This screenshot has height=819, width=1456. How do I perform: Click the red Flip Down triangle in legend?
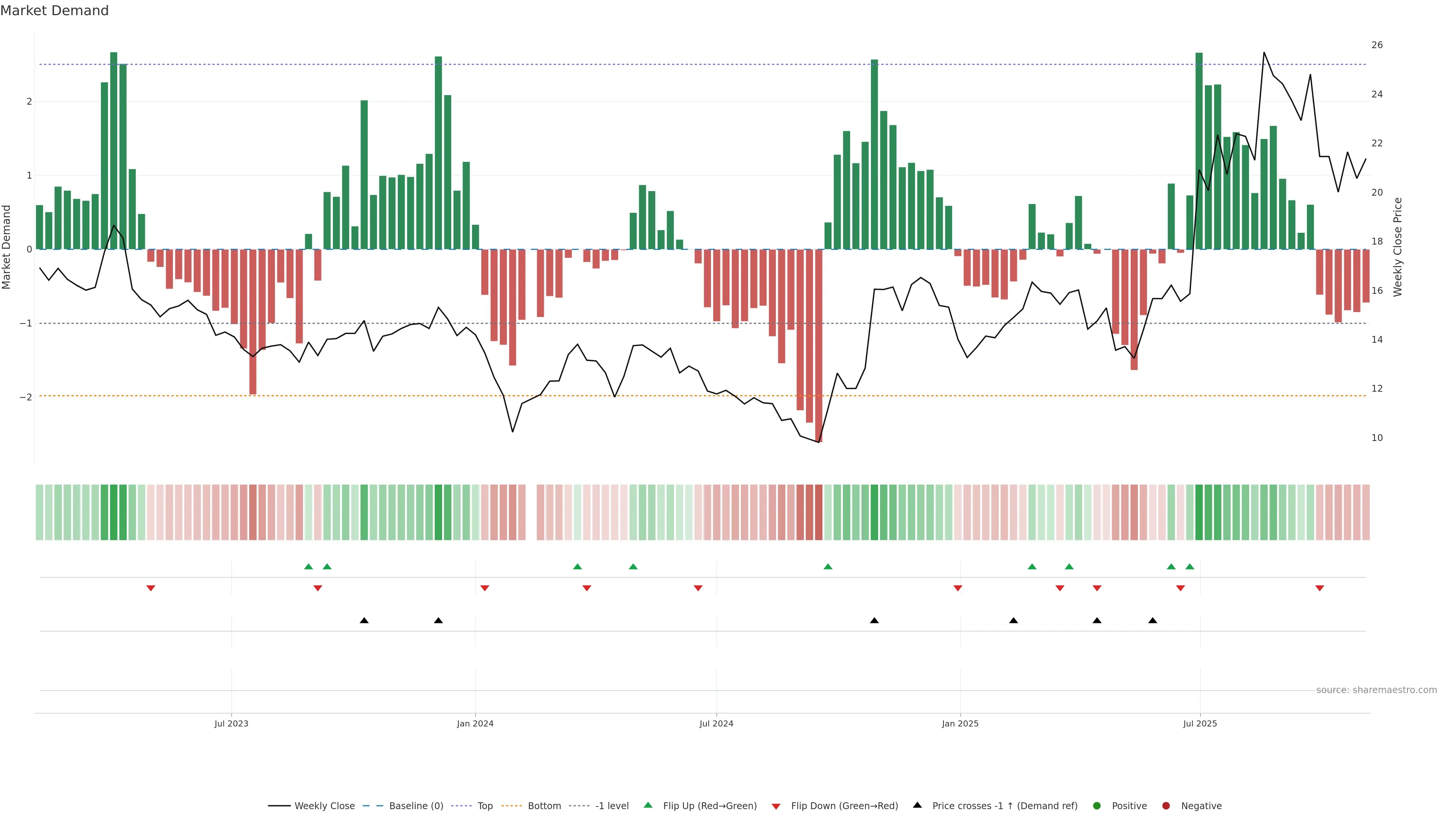pyautogui.click(x=776, y=806)
